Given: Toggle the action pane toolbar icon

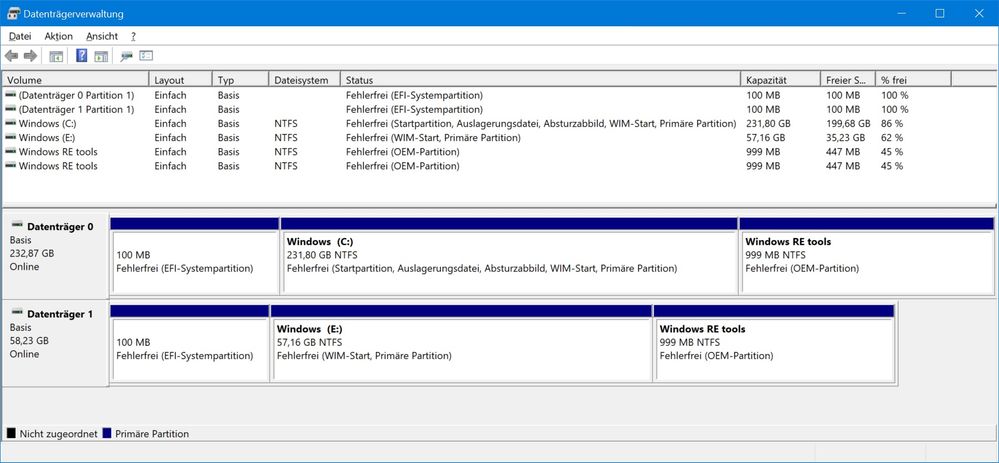Looking at the screenshot, I should pos(101,56).
